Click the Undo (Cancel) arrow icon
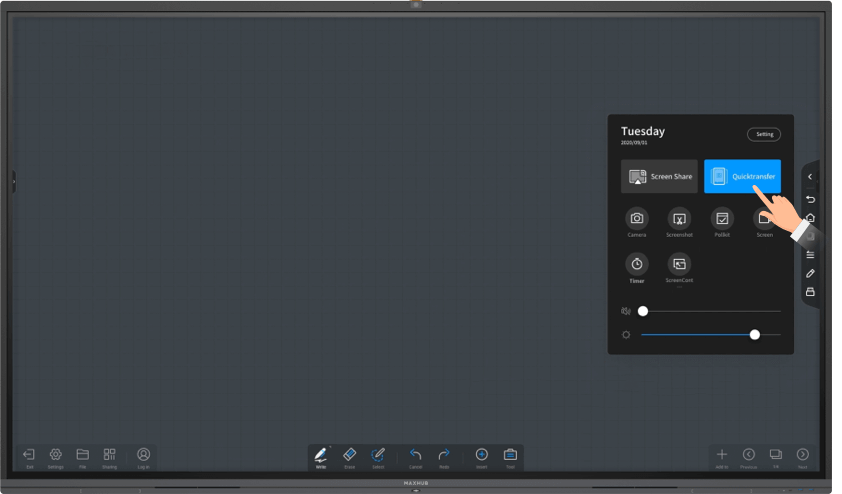842x494 pixels. point(416,455)
